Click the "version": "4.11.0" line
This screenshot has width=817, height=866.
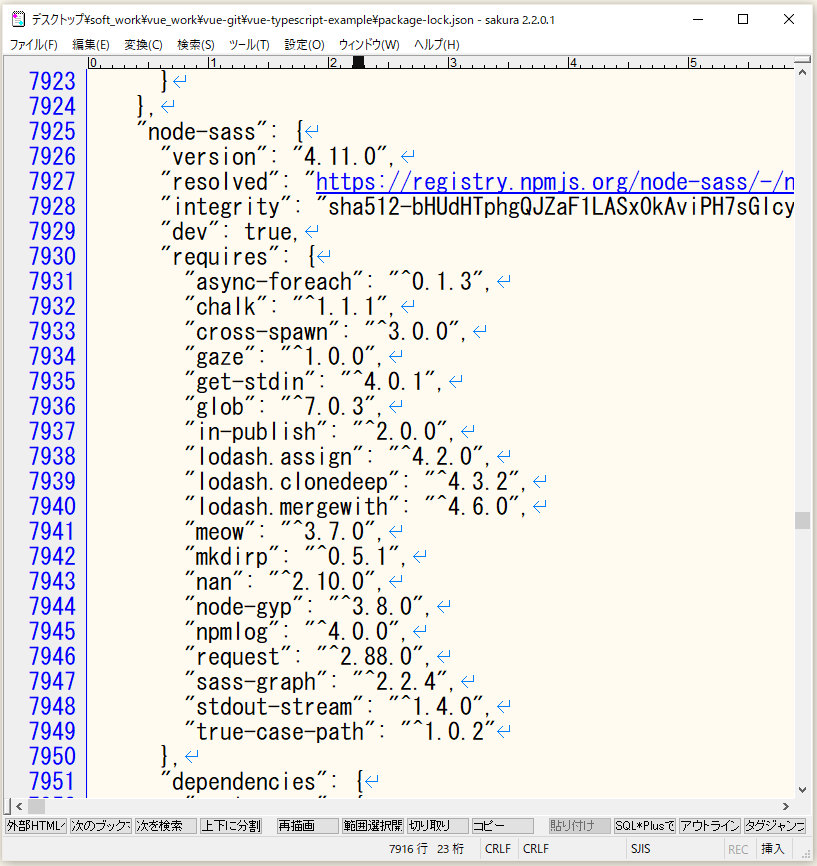(277, 157)
